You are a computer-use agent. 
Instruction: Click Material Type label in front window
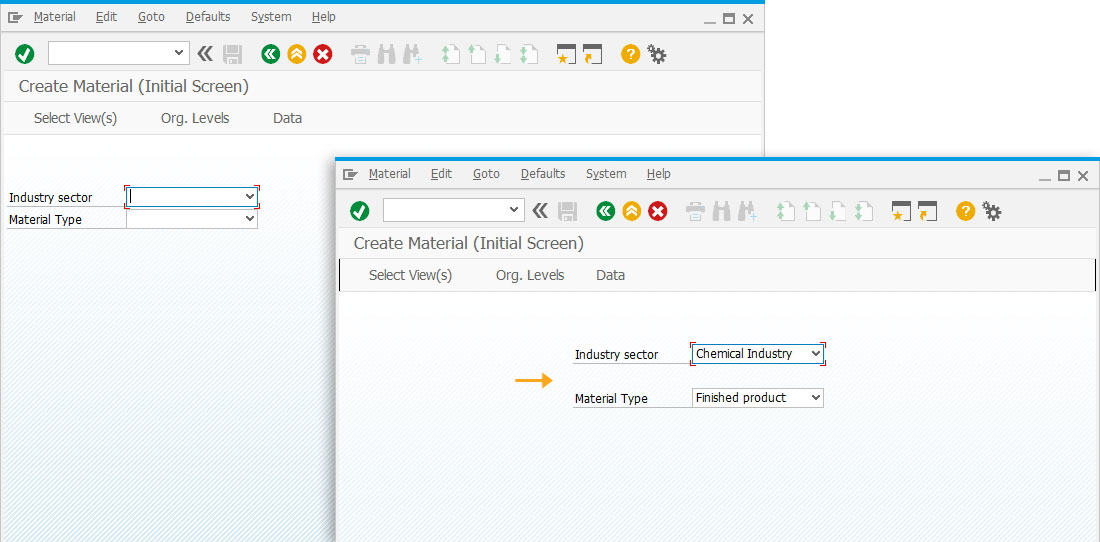[611, 399]
